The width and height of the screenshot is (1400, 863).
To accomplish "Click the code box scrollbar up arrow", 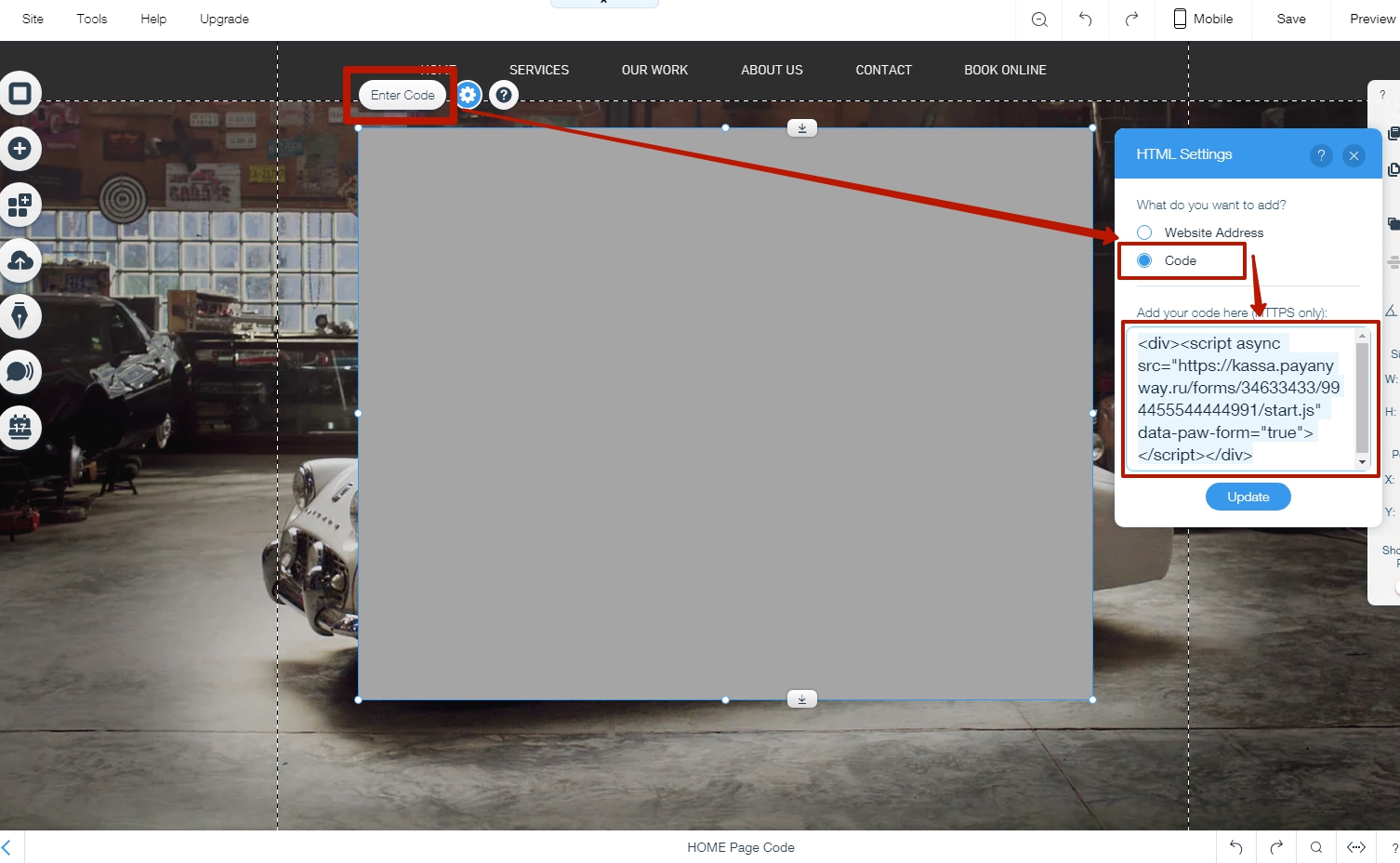I will [1362, 335].
